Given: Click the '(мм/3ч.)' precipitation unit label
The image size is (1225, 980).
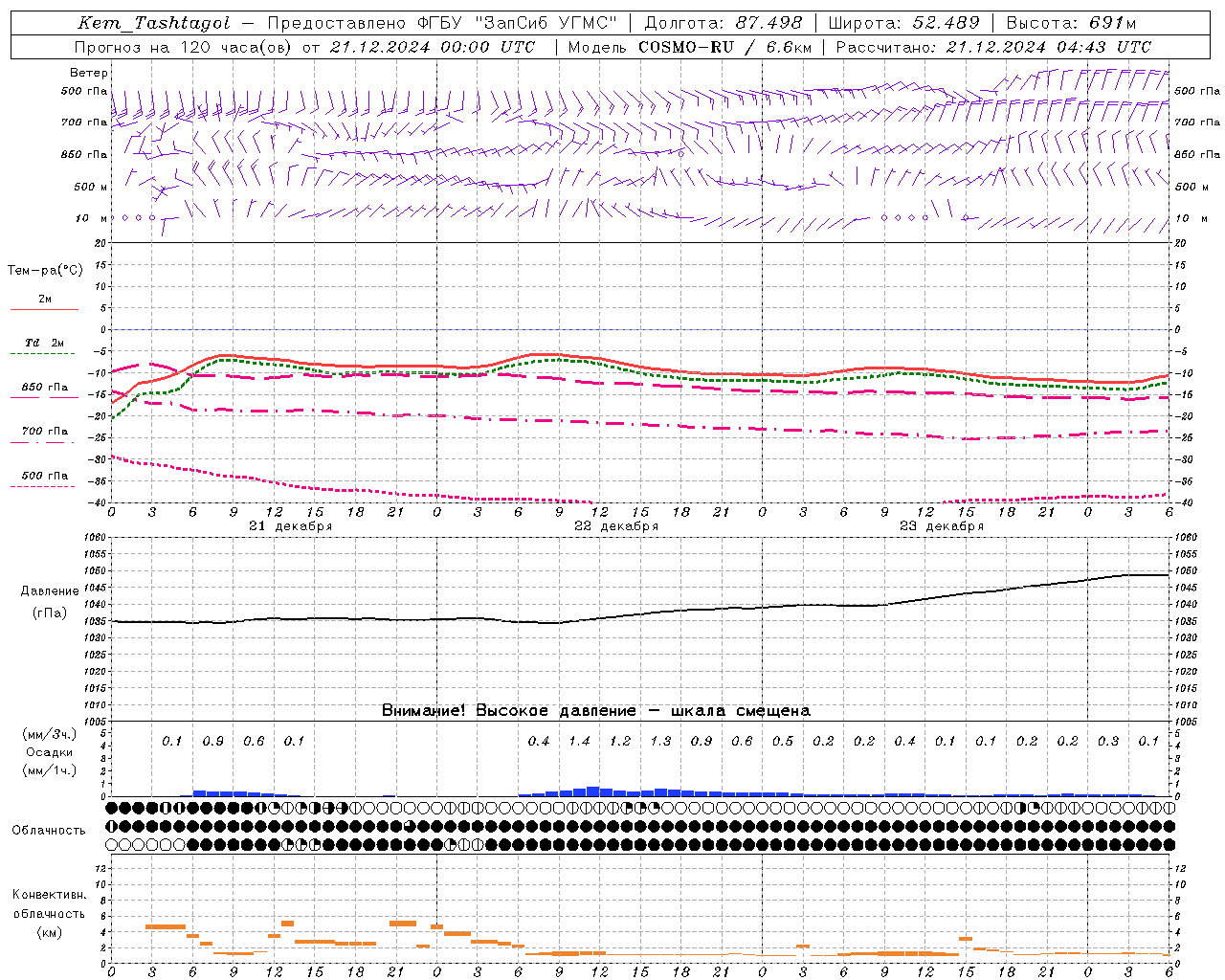Looking at the screenshot, I should (49, 734).
